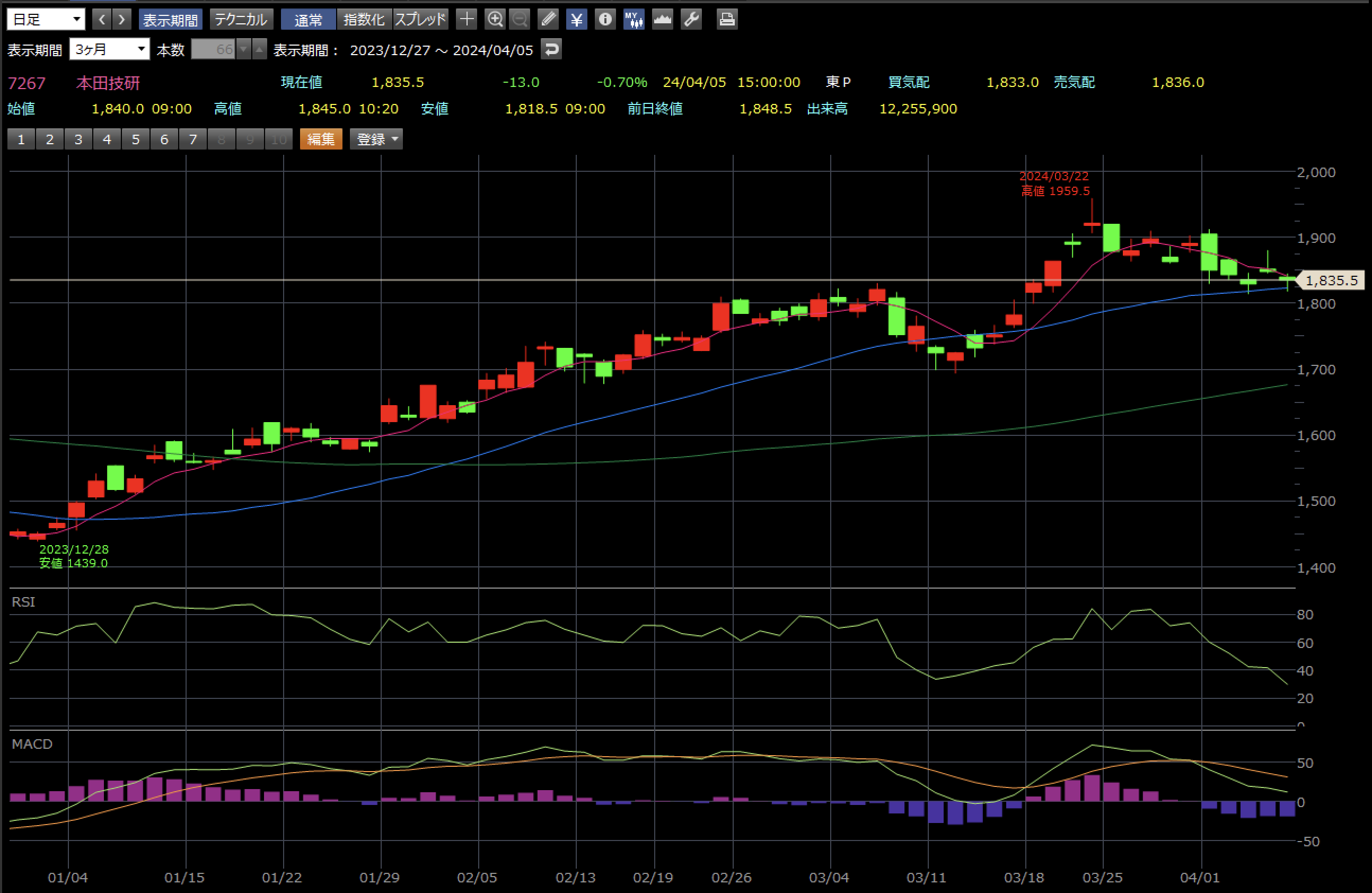Click the reset period return arrow

[x=551, y=49]
